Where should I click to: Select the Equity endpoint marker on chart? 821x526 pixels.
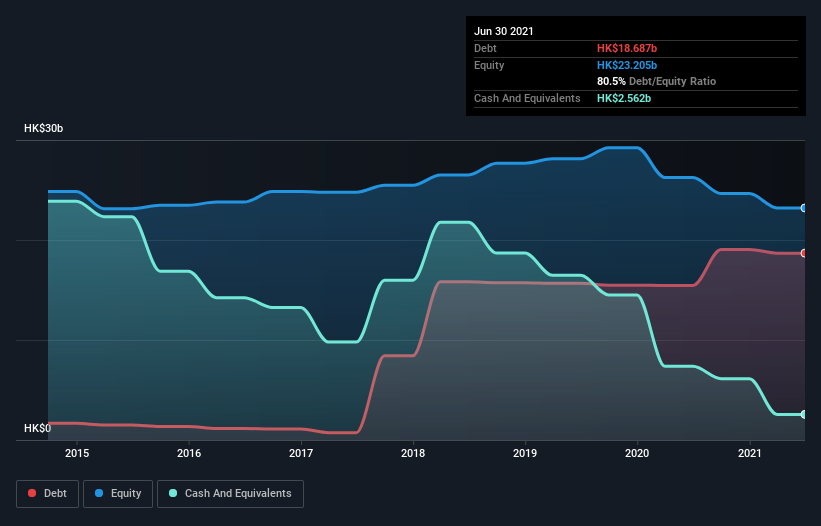804,208
